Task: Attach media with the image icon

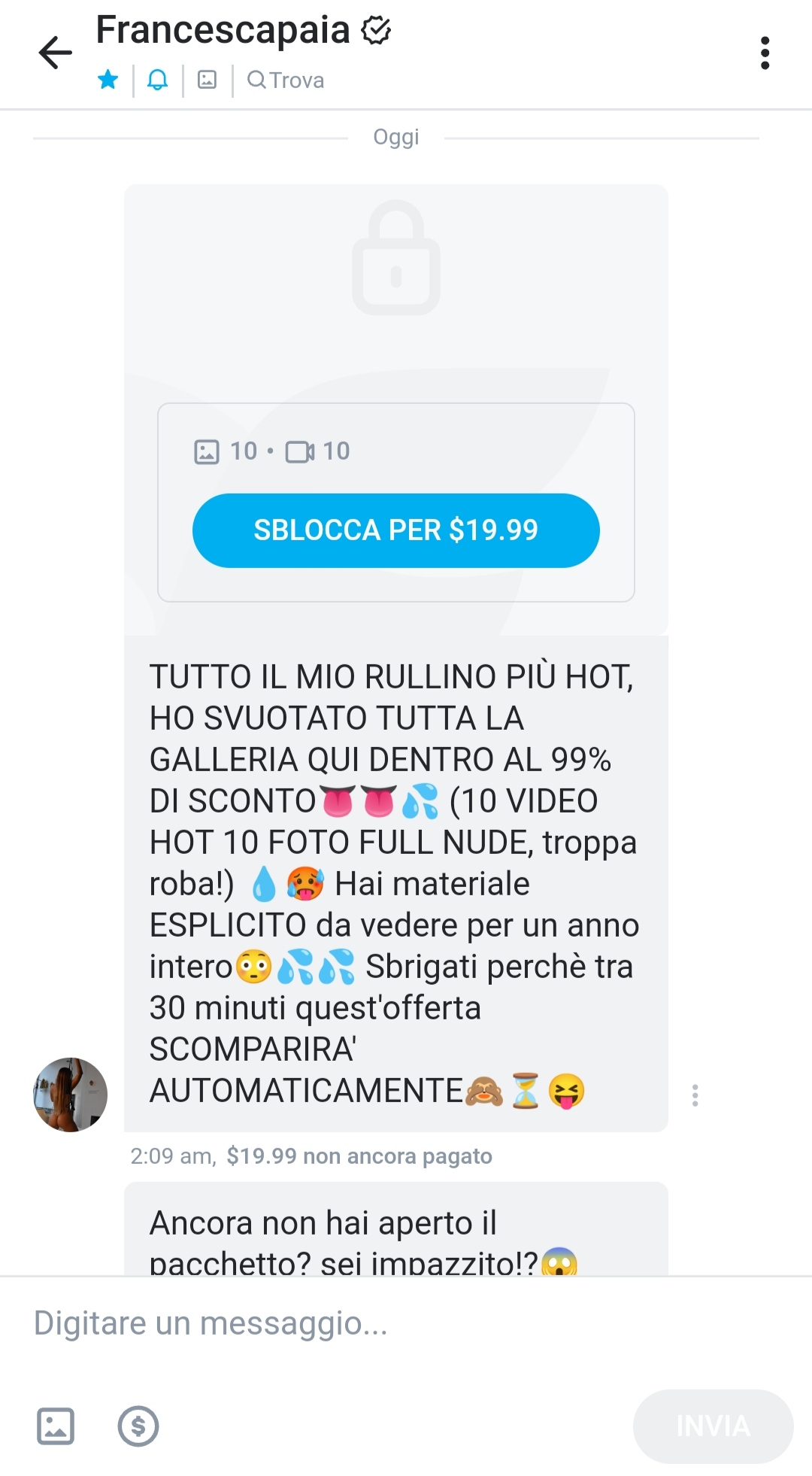Action: 56,1426
